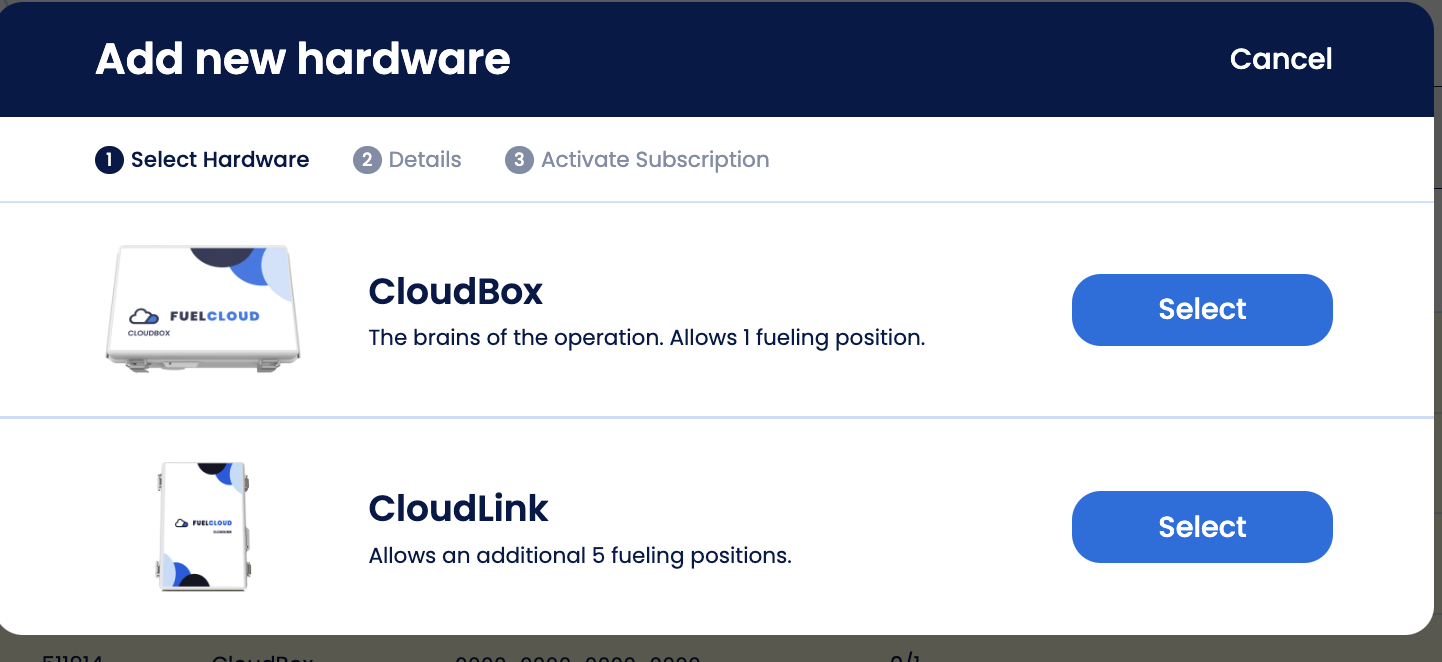This screenshot has height=662, width=1442.
Task: Click the CloudLink product image
Action: click(202, 526)
